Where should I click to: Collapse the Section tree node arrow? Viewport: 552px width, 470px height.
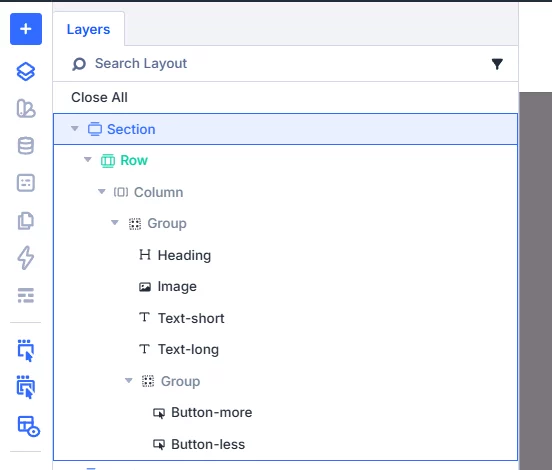(x=75, y=129)
